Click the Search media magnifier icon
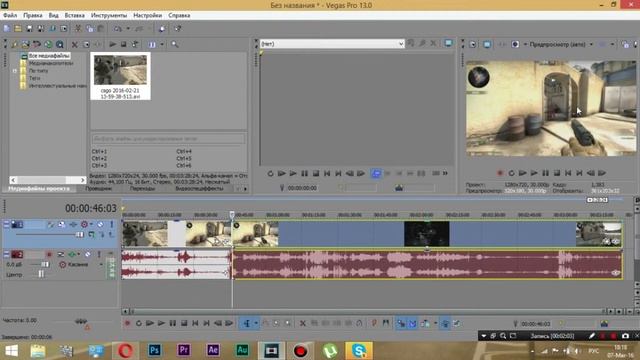Screen dimensions: 640x360 (175, 44)
